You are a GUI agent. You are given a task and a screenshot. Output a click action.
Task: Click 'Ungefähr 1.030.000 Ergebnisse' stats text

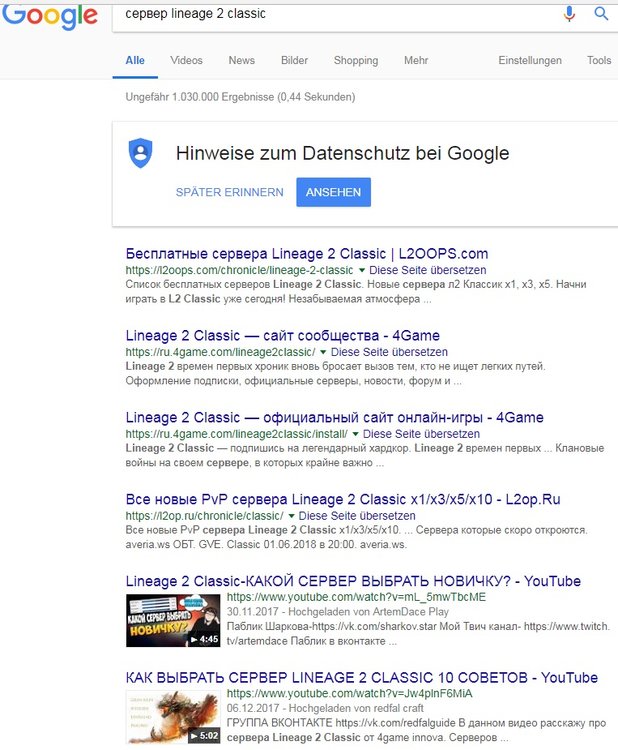pyautogui.click(x=240, y=97)
